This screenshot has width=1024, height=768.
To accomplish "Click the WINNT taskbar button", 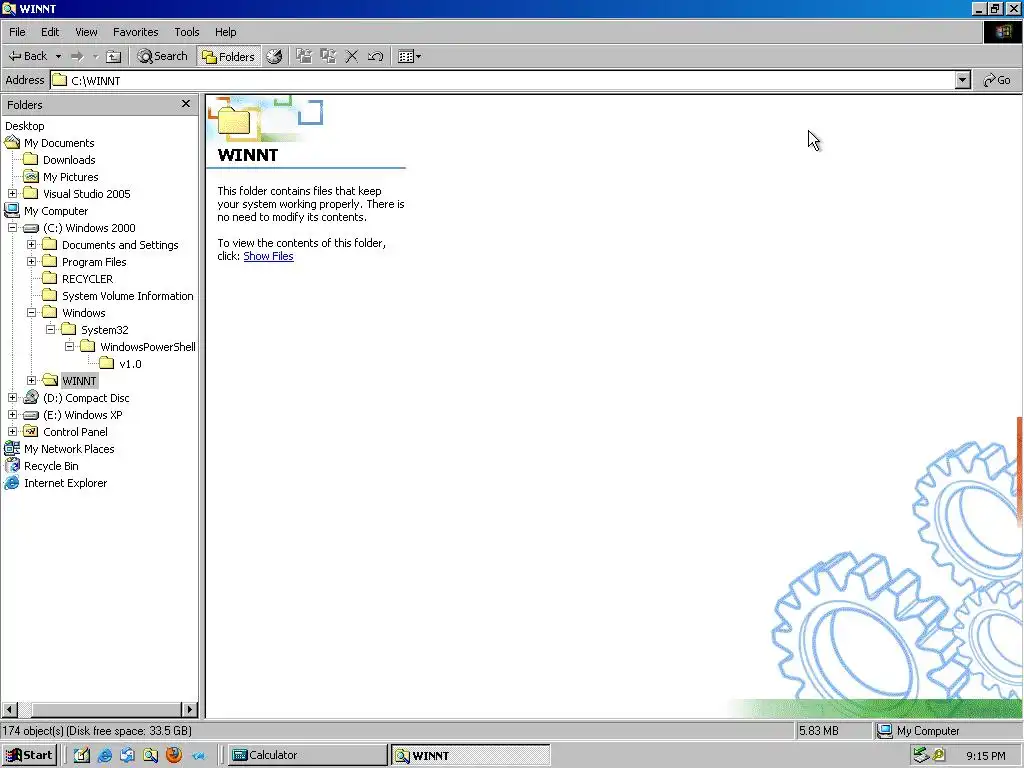I will coord(470,755).
